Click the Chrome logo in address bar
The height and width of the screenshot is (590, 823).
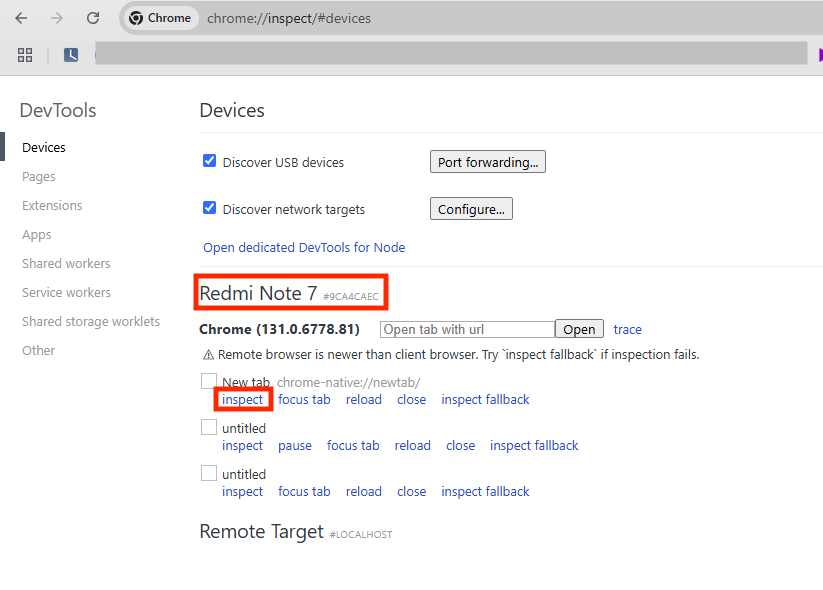click(136, 18)
